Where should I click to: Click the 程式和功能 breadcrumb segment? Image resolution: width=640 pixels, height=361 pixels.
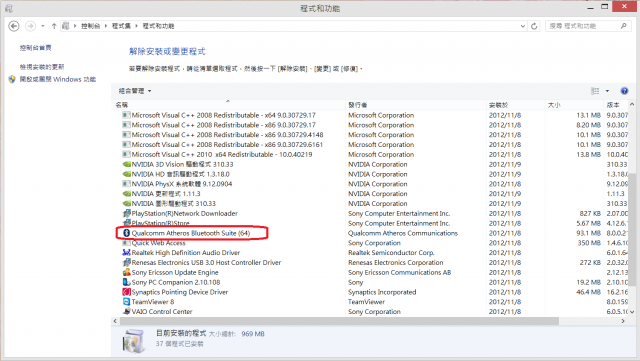click(158, 26)
